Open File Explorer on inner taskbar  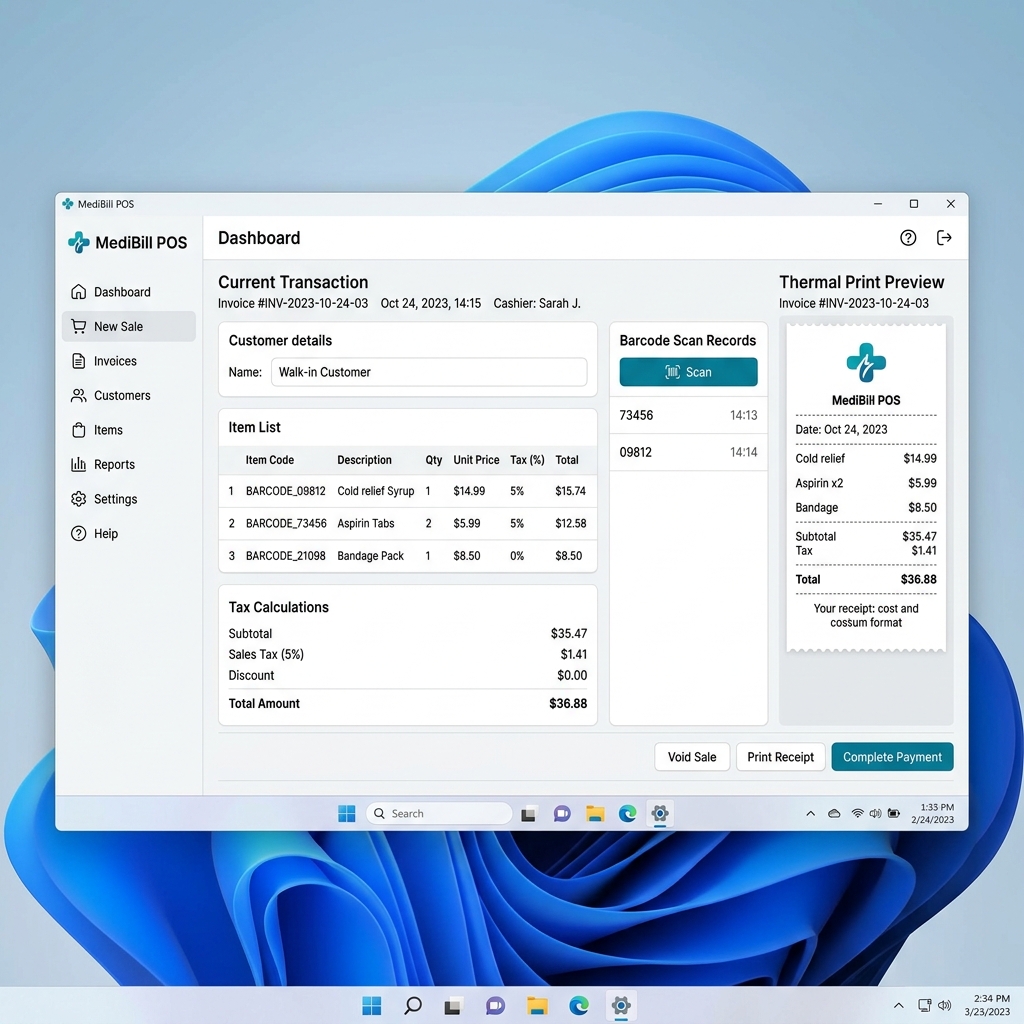pos(594,814)
